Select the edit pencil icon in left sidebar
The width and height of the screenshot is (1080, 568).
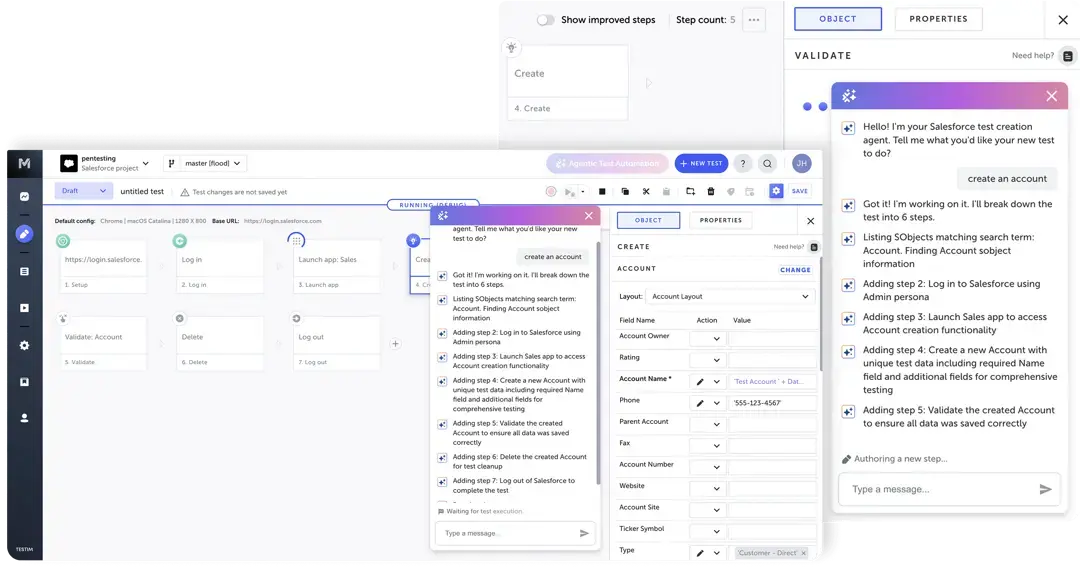coord(24,234)
